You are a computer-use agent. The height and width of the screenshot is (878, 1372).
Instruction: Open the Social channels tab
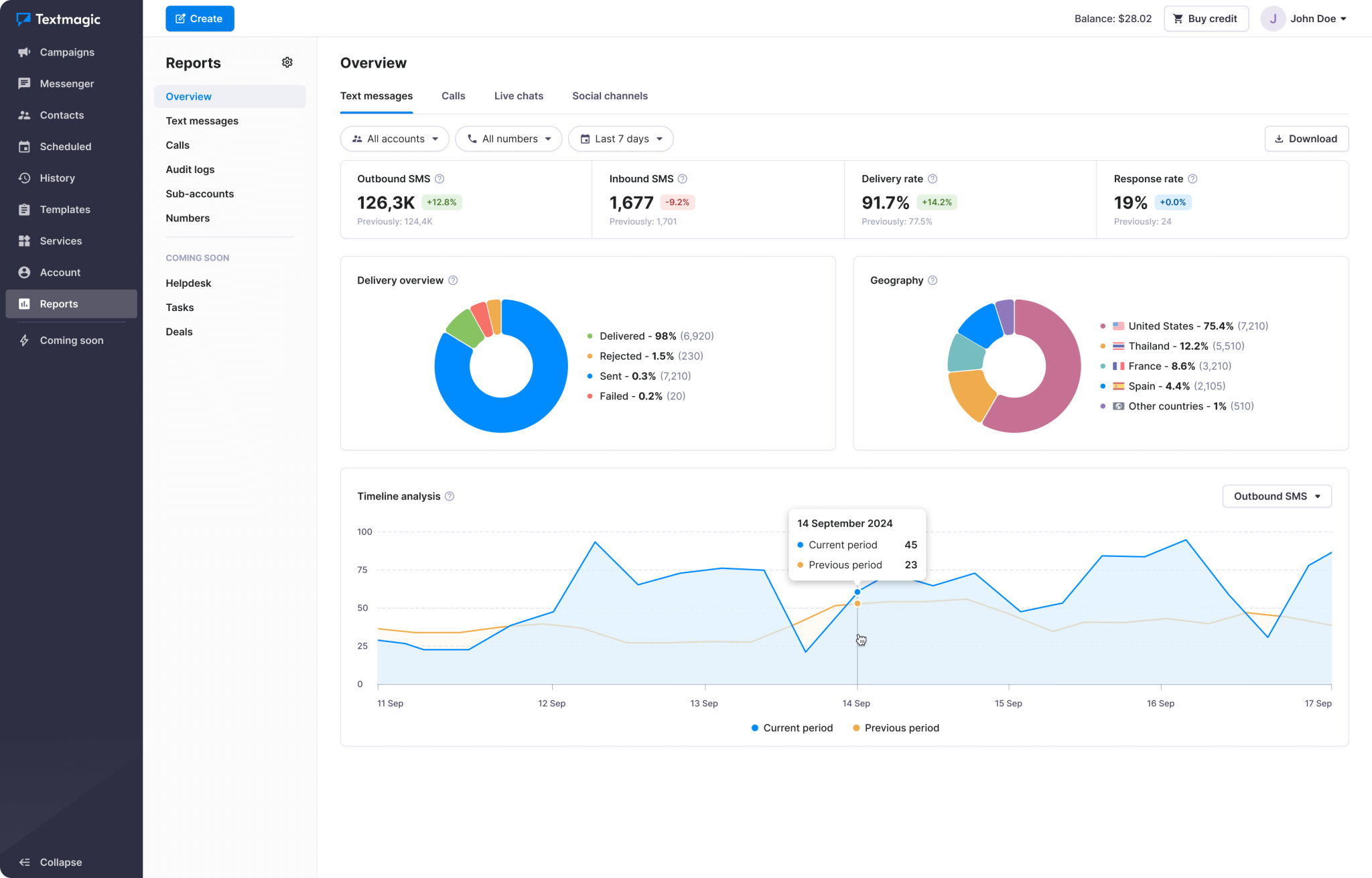(x=610, y=96)
